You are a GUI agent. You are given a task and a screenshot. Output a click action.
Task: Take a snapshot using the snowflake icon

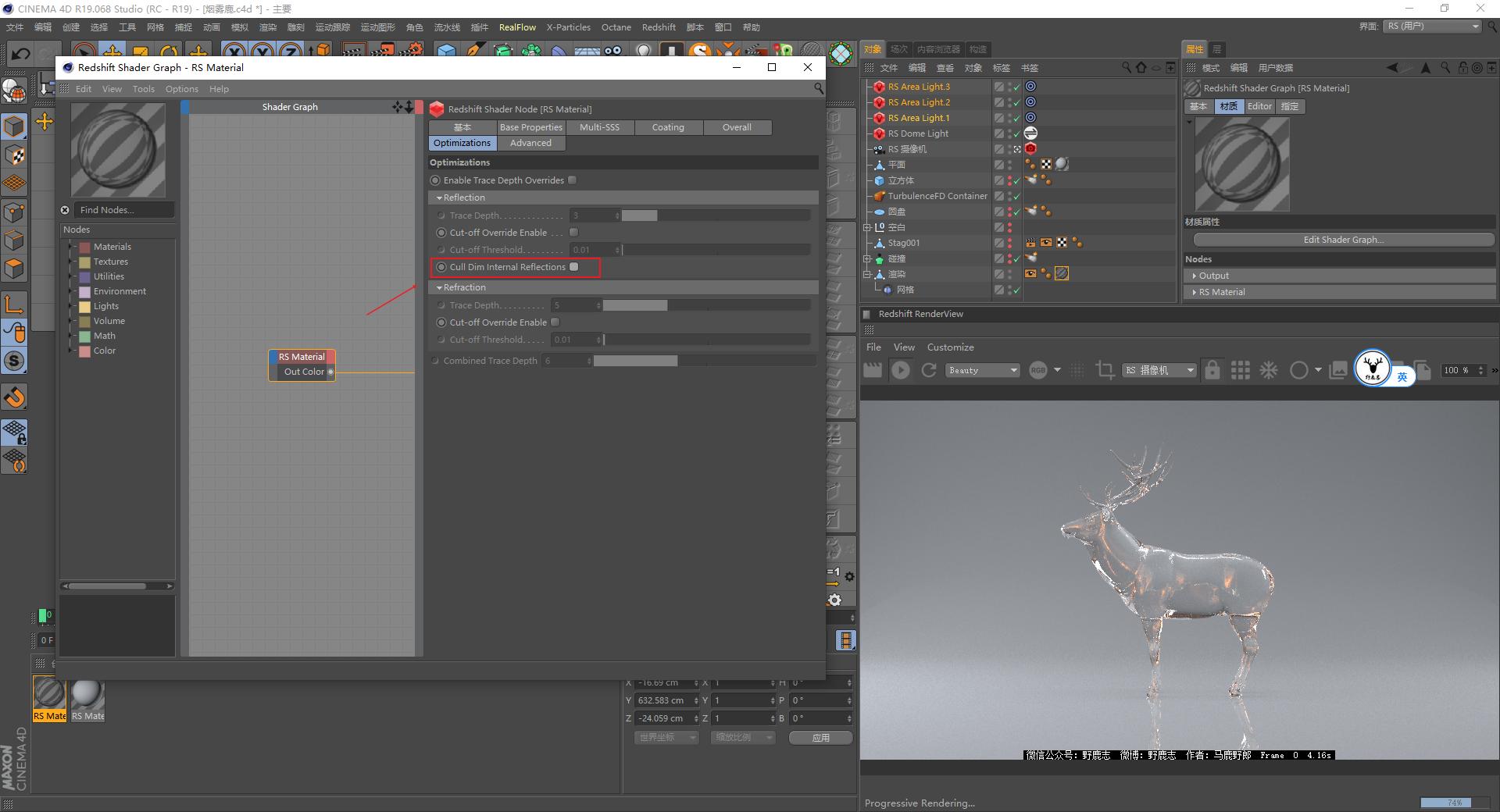pyautogui.click(x=1269, y=369)
